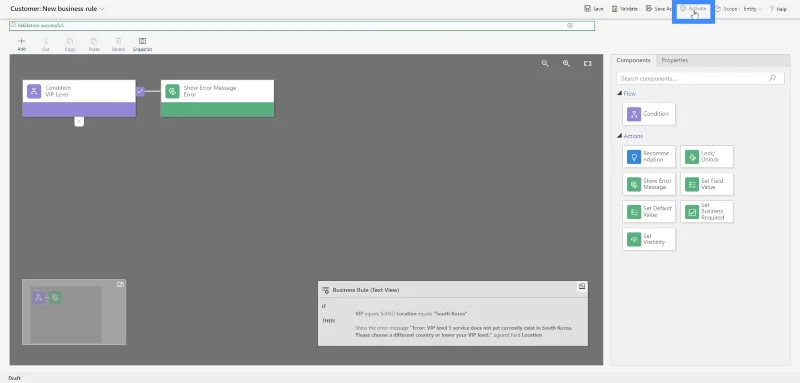Select the Set Default Value action tile

(x=649, y=212)
